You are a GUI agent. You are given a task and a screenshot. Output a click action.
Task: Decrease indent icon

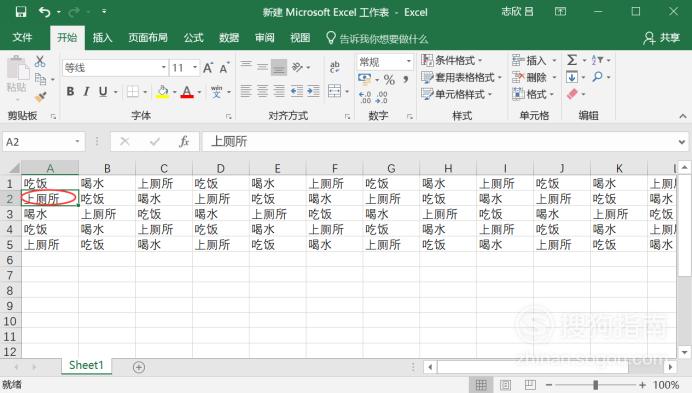pyautogui.click(x=297, y=91)
